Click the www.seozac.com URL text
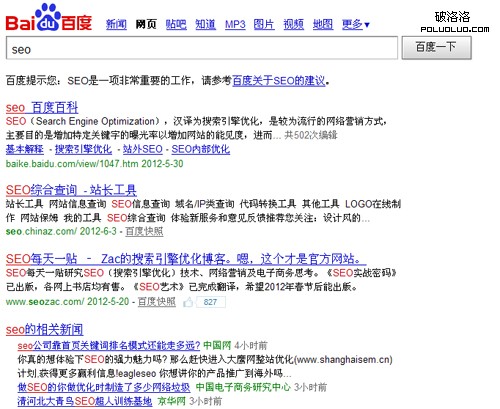 pos(45,302)
